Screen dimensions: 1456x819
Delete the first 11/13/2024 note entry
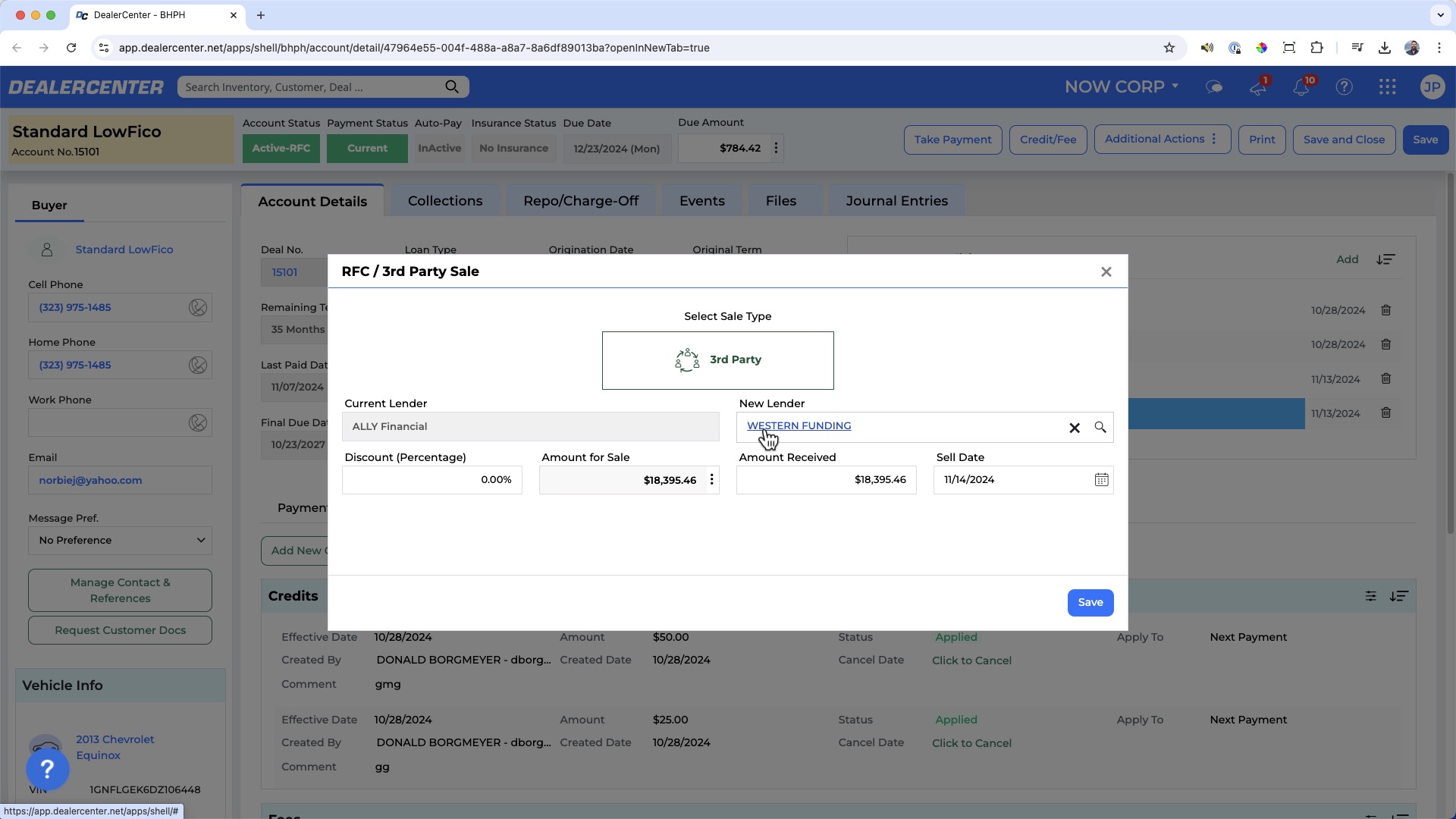[1385, 378]
